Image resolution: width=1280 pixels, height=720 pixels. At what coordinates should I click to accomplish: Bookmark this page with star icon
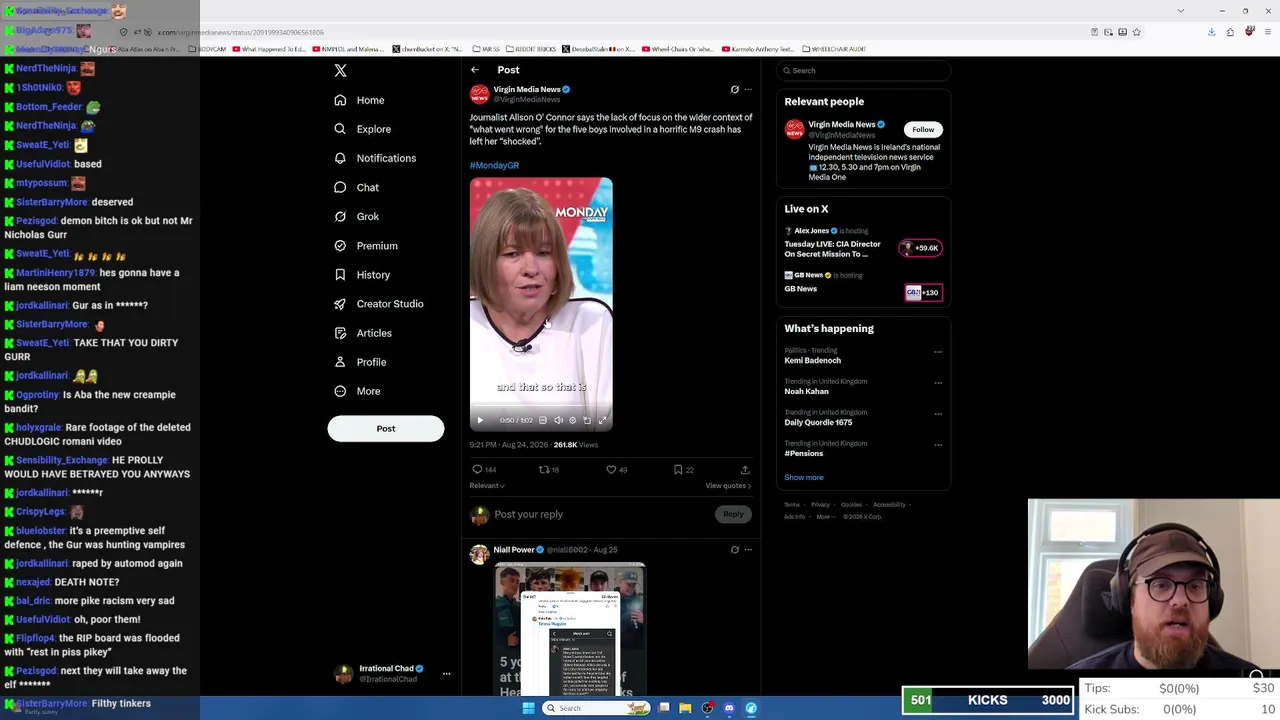pos(1136,32)
